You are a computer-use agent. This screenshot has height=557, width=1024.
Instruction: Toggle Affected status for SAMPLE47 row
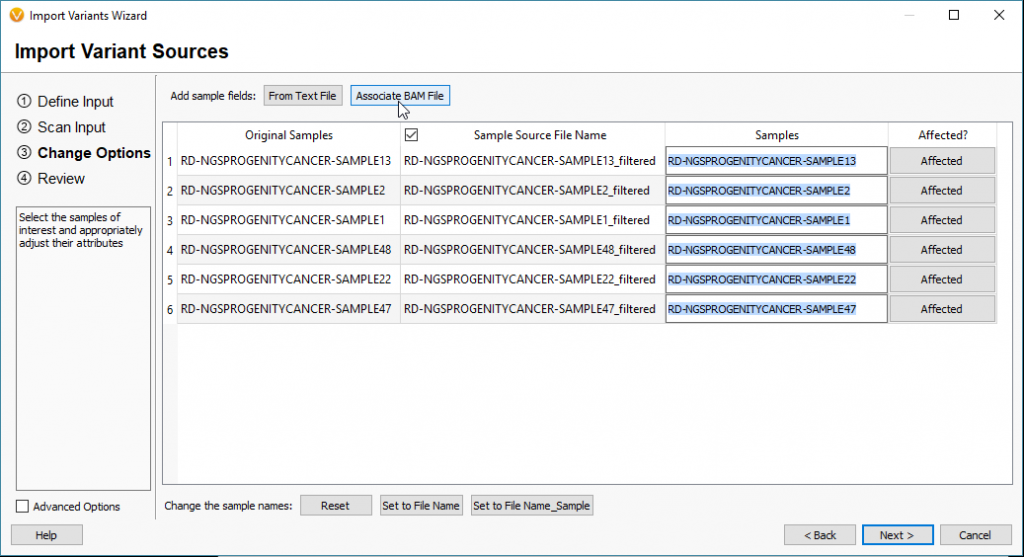click(942, 309)
